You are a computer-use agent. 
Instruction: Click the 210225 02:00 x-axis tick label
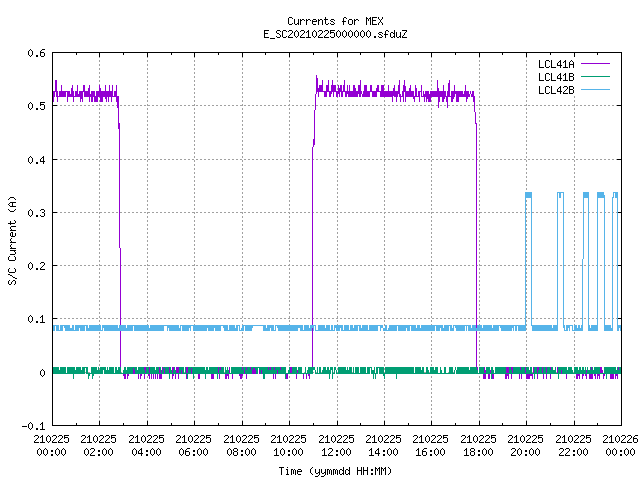(x=98, y=446)
